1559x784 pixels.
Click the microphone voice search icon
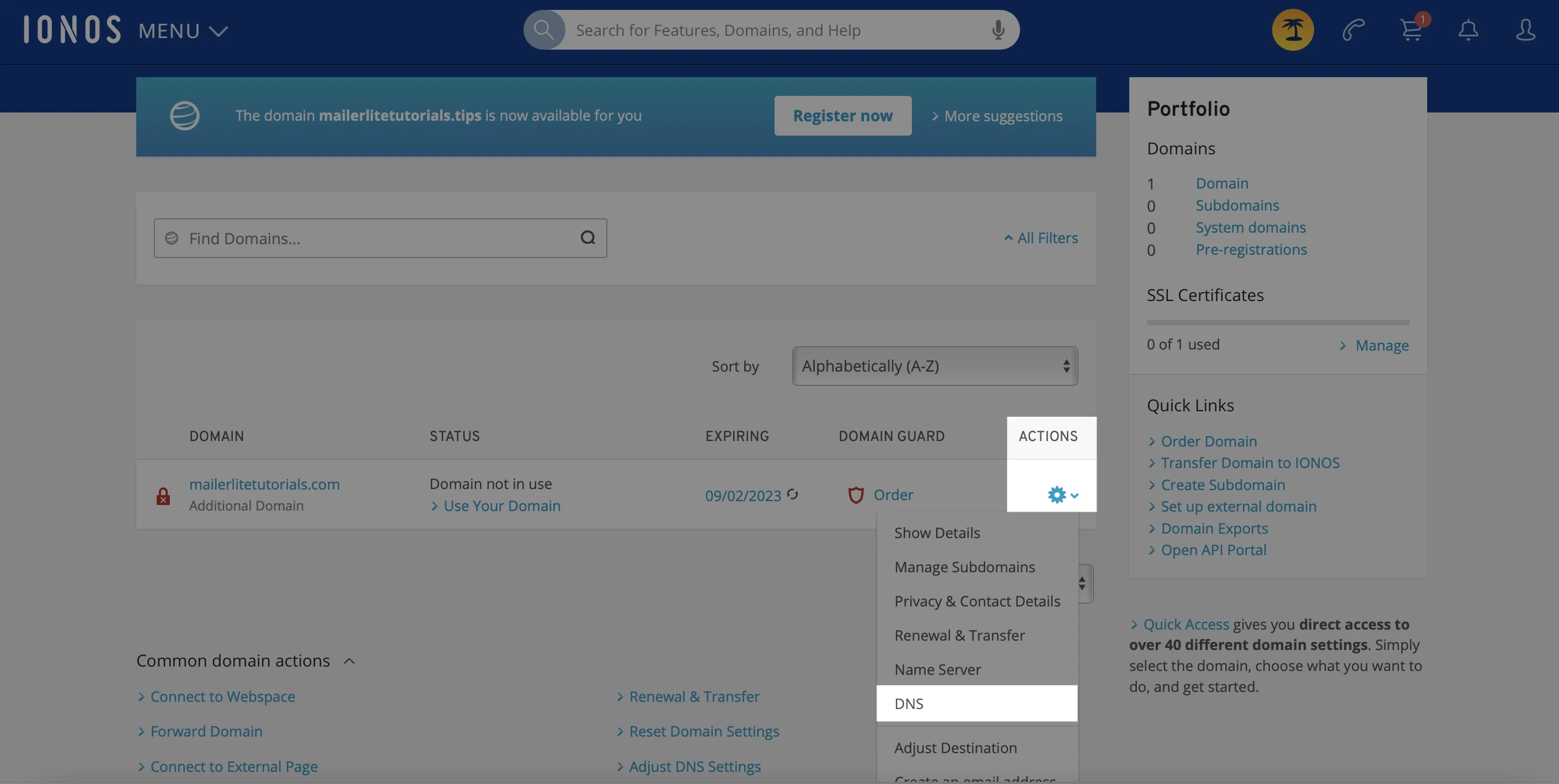tap(998, 30)
